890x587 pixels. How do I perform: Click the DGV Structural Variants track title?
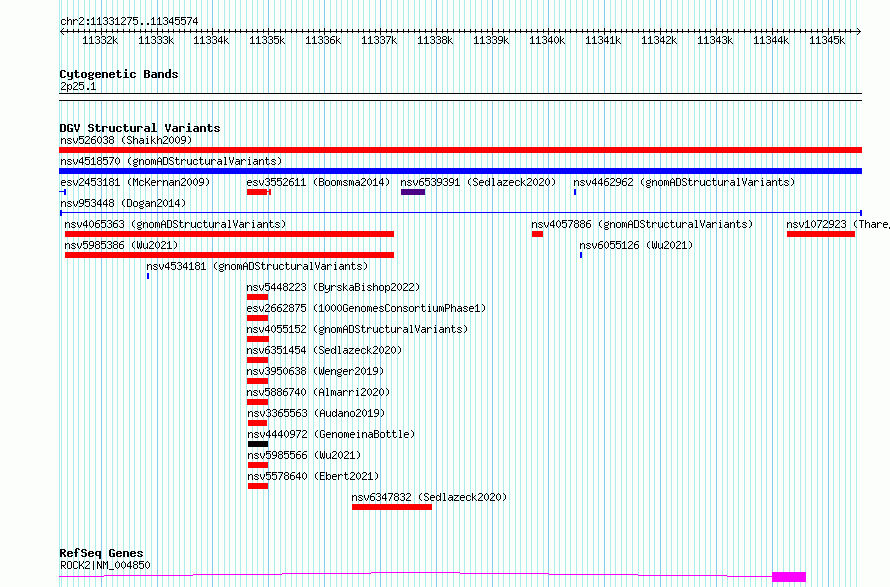tap(140, 128)
